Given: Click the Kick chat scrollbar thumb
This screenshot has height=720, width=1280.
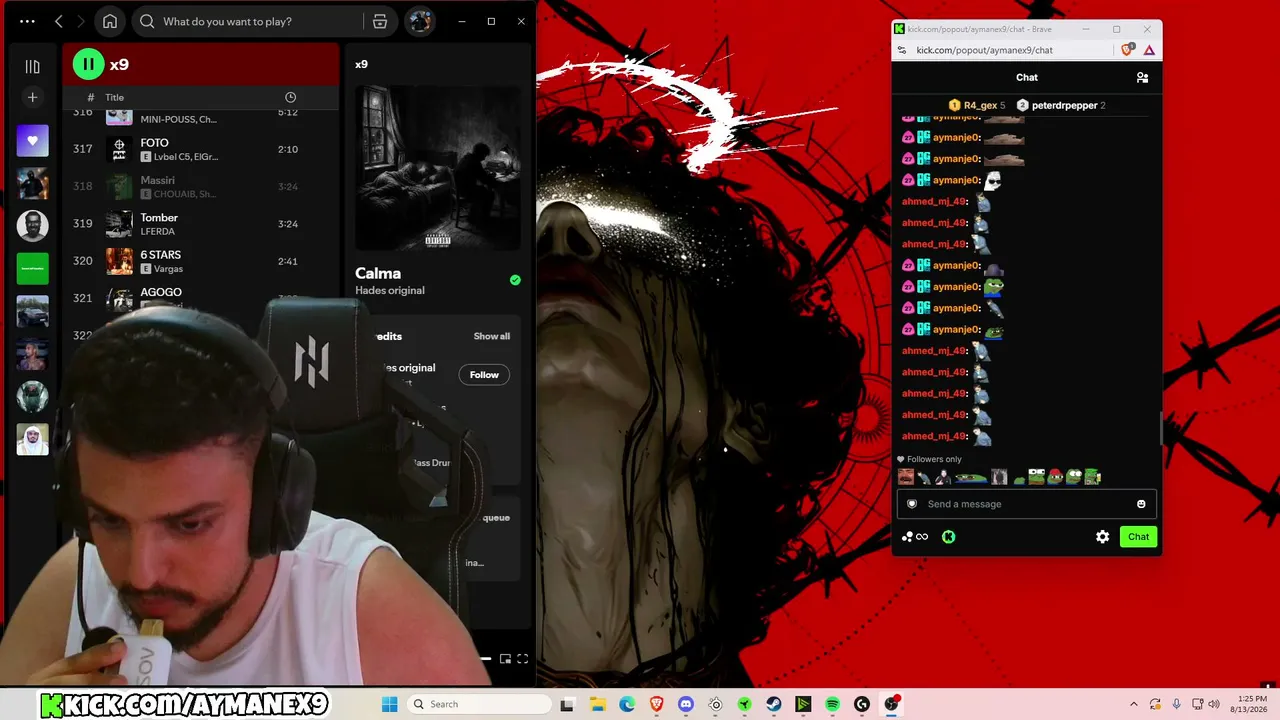Looking at the screenshot, I should click(1160, 428).
